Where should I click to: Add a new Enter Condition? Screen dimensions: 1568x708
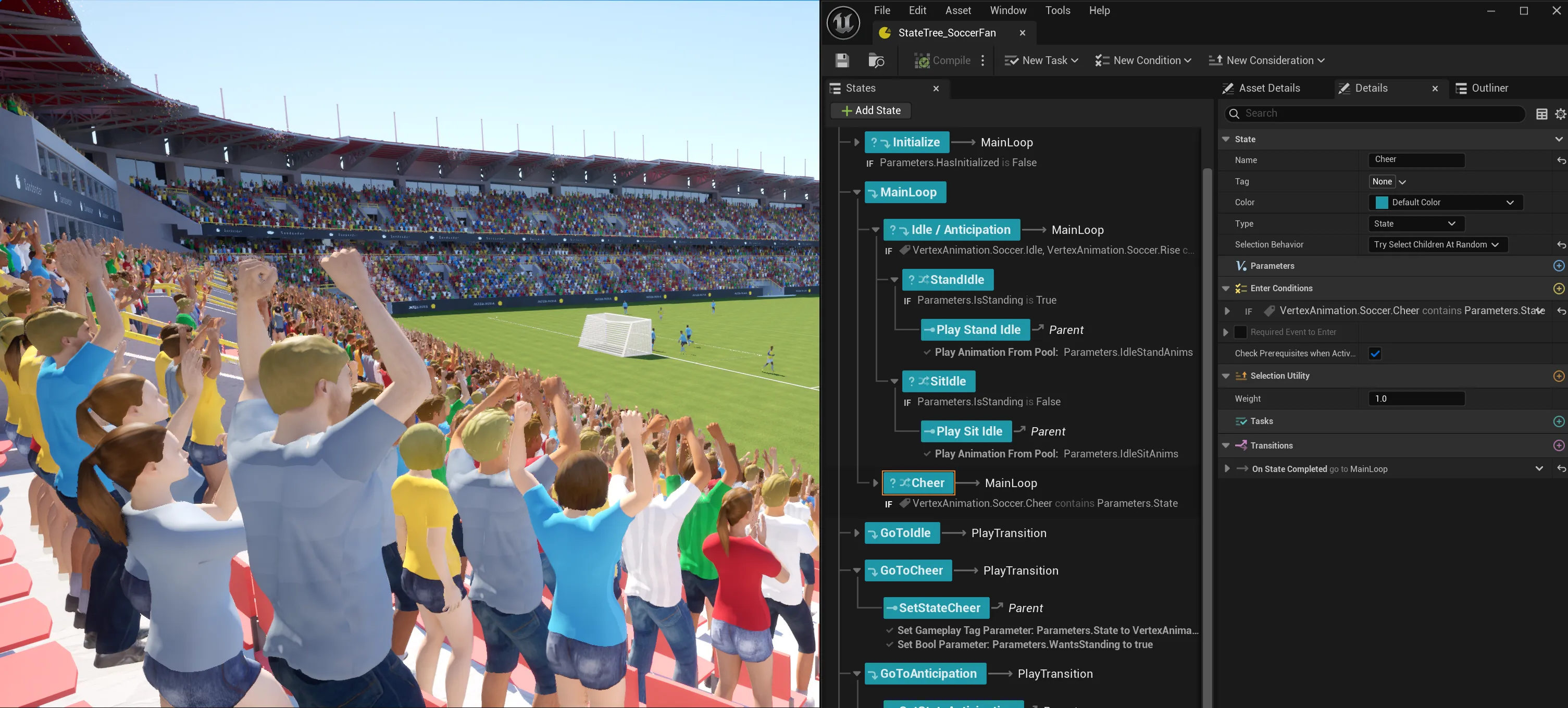1558,289
